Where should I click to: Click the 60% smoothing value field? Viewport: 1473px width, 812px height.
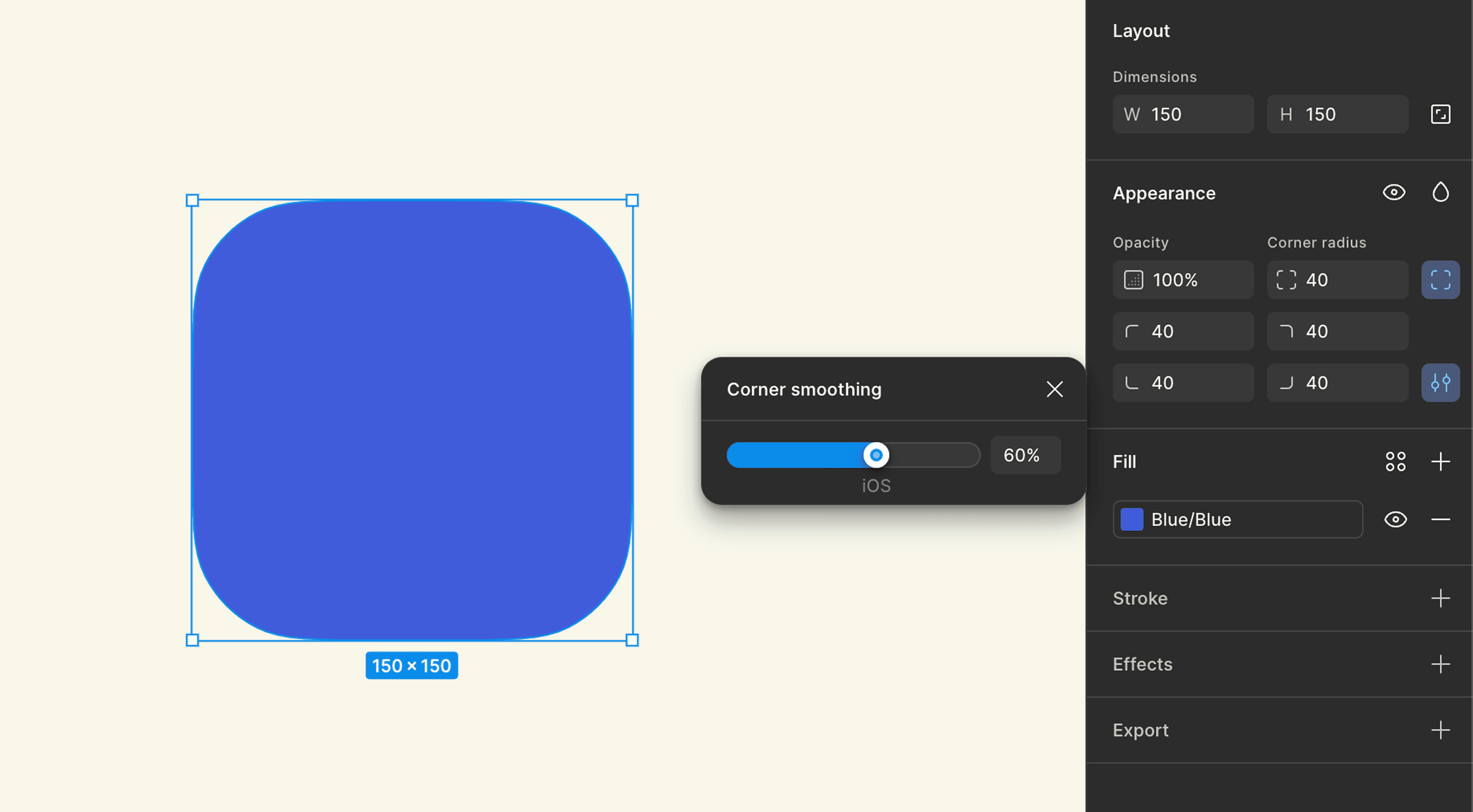(x=1025, y=455)
